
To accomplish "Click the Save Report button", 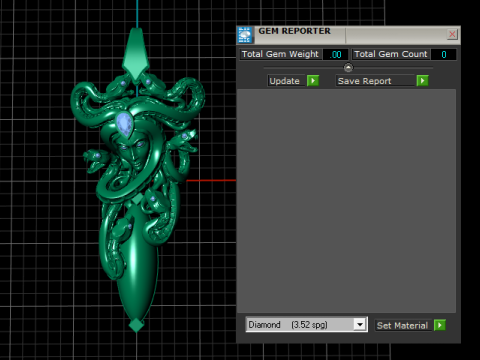I will point(375,81).
